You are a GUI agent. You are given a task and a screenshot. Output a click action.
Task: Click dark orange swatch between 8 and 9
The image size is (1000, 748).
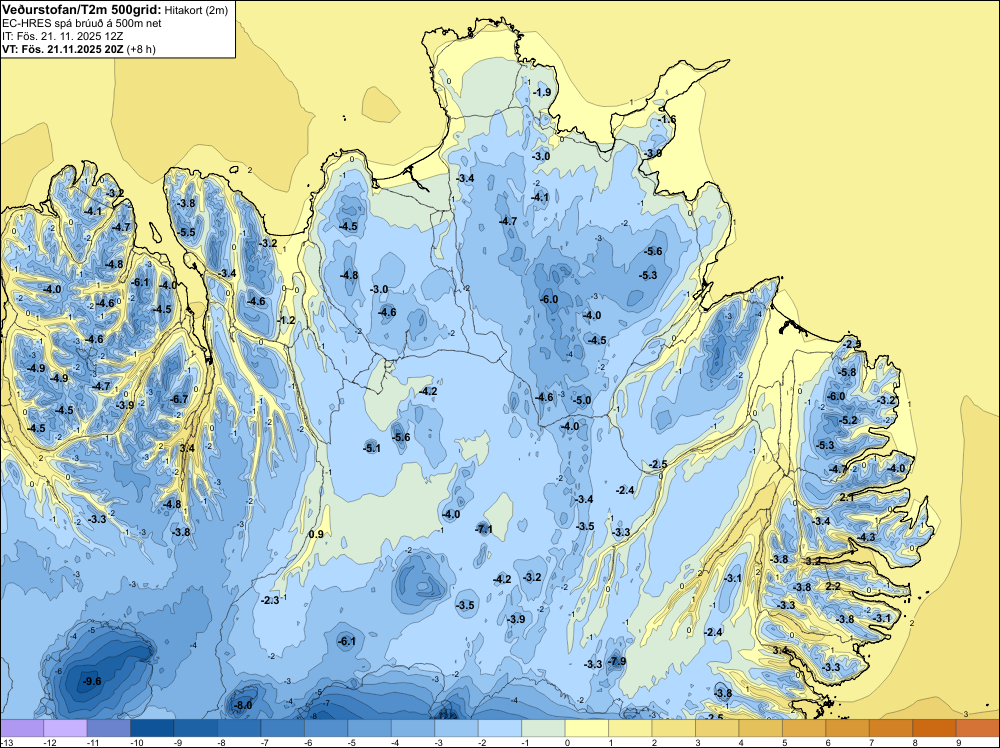pyautogui.click(x=934, y=728)
